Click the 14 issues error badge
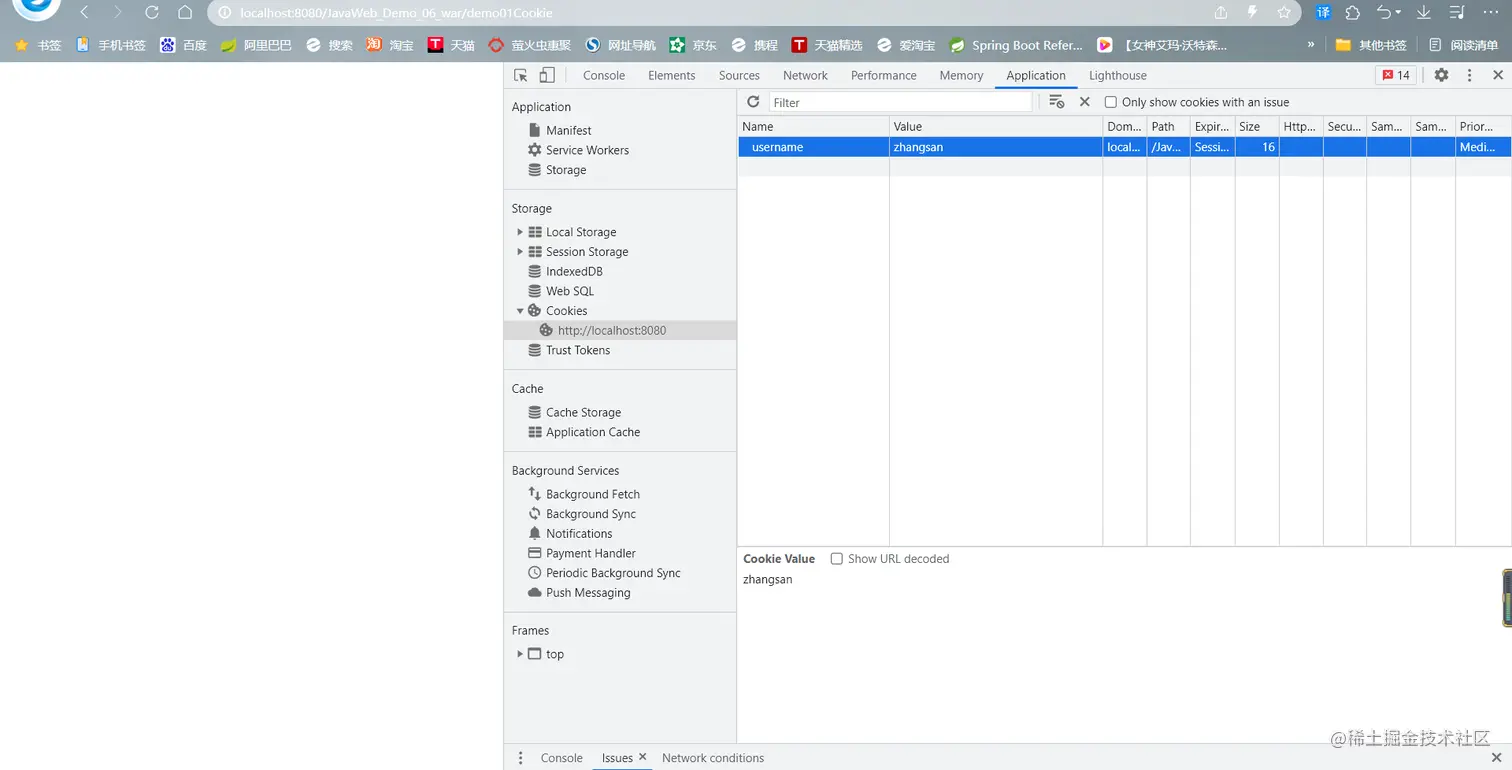 [1395, 75]
